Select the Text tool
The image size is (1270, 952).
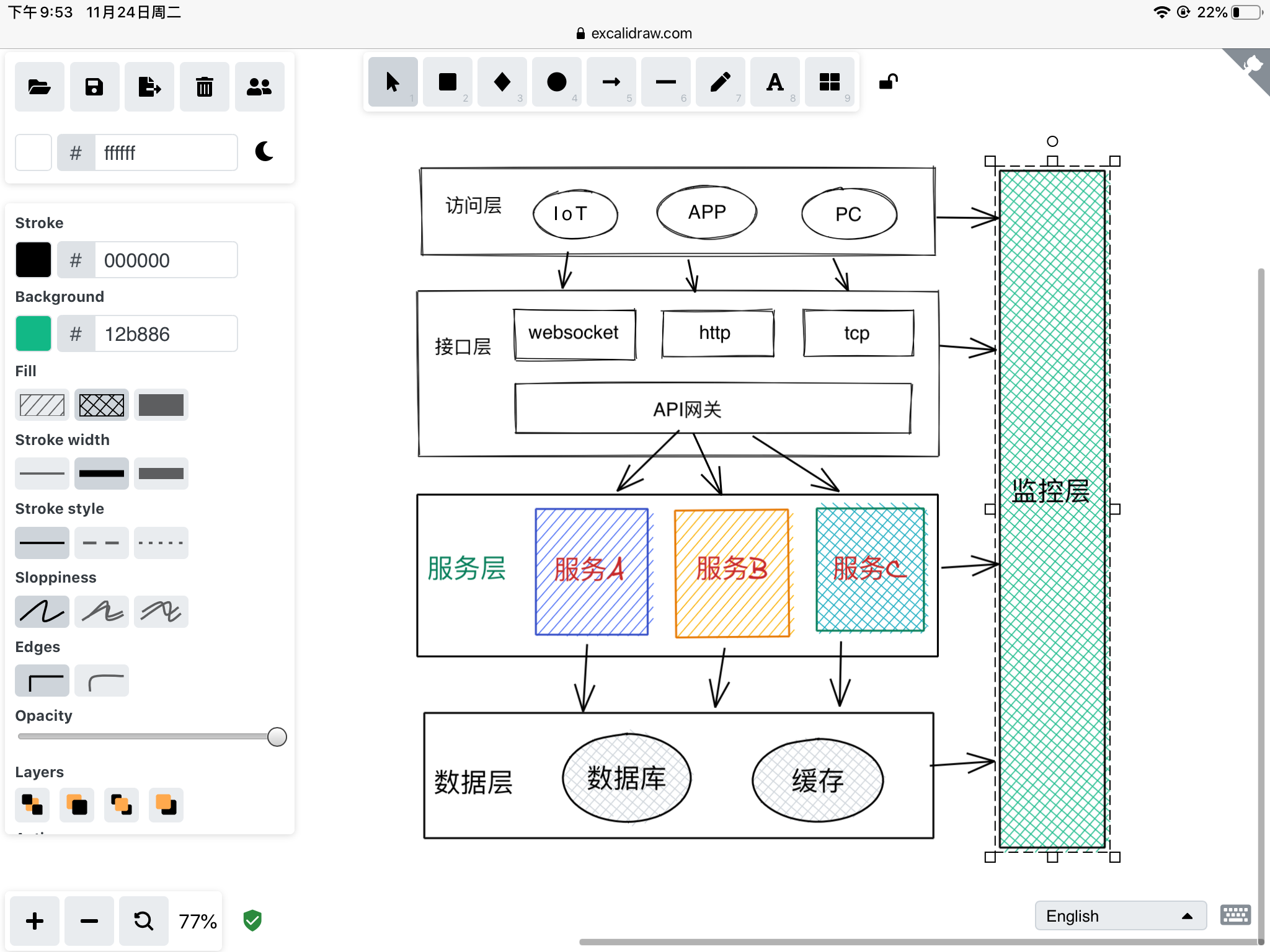(775, 82)
